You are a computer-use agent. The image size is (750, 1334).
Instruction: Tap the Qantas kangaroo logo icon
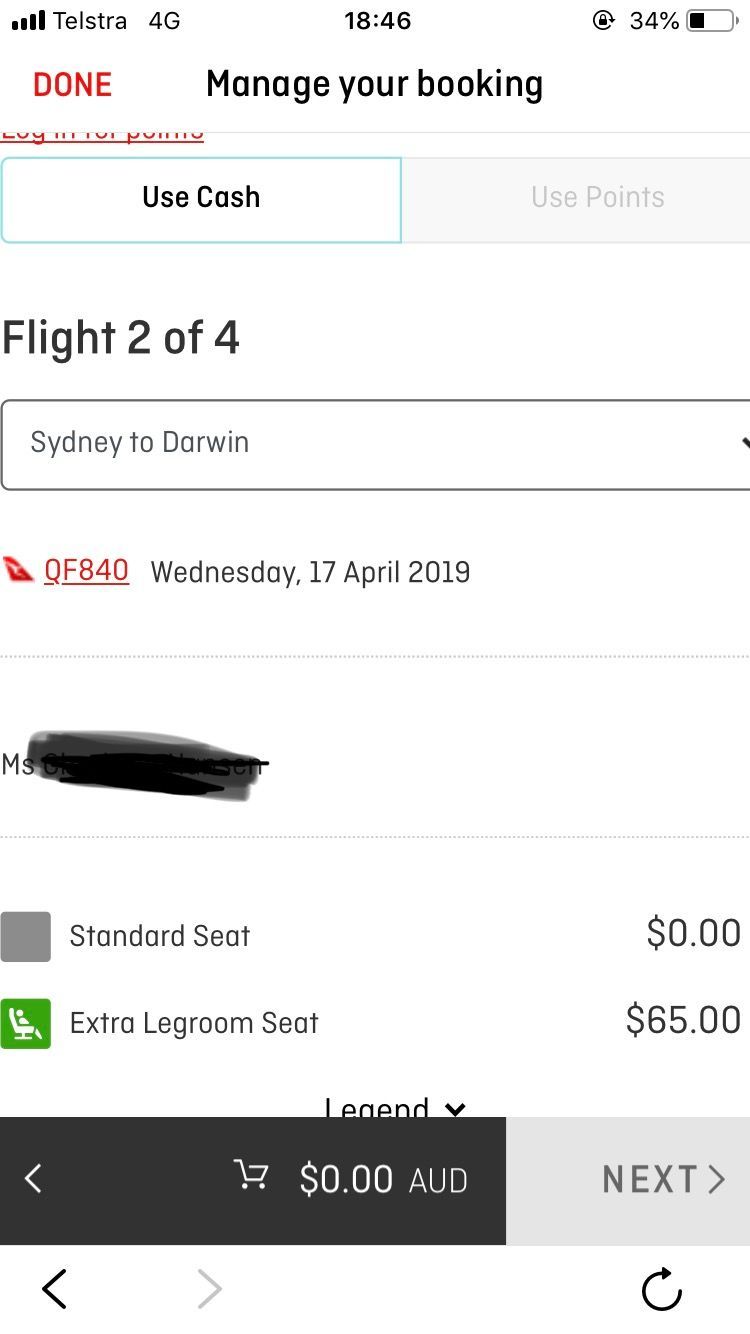pyautogui.click(x=19, y=570)
